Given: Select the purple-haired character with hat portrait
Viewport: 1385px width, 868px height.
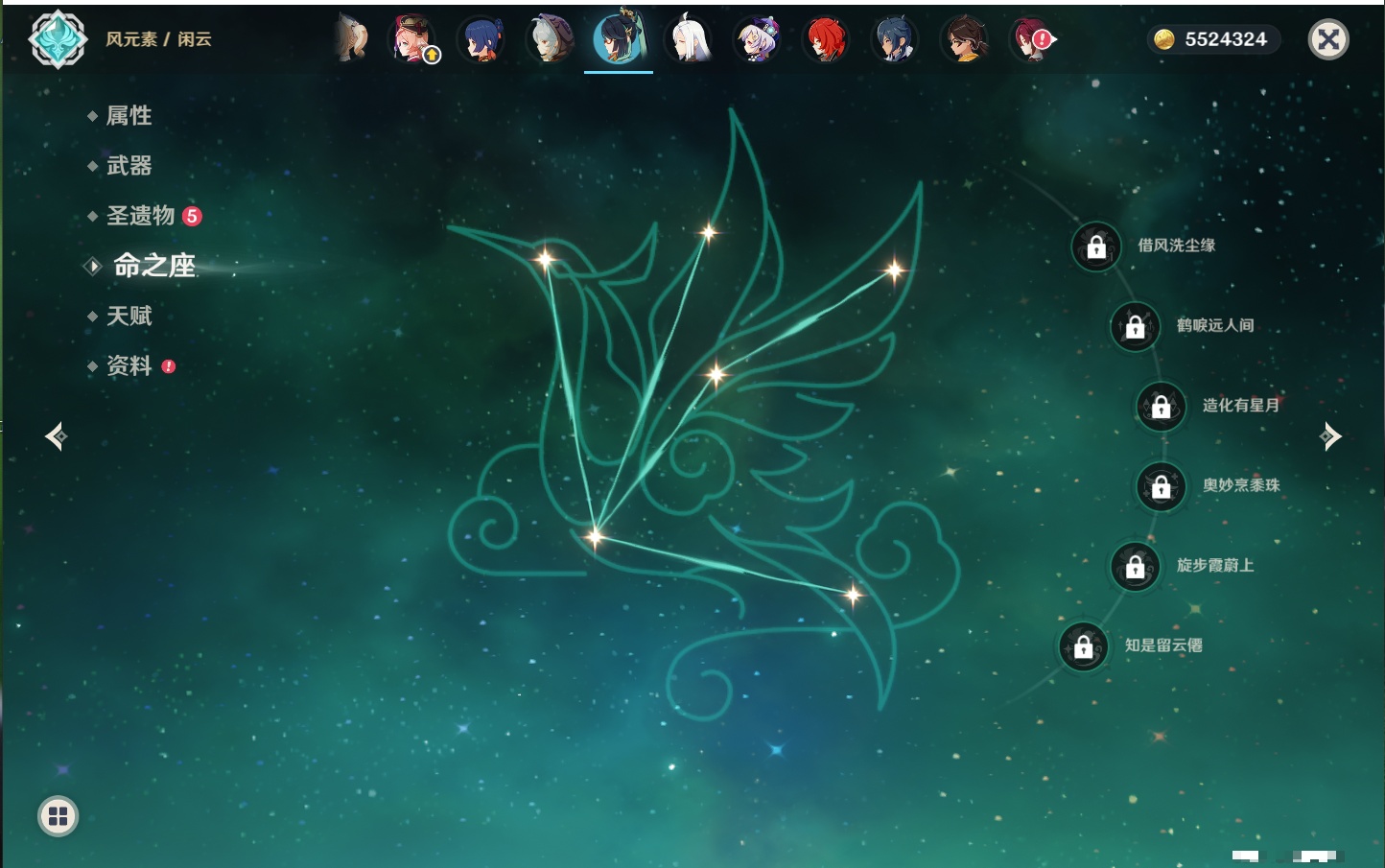Looking at the screenshot, I should 757,40.
